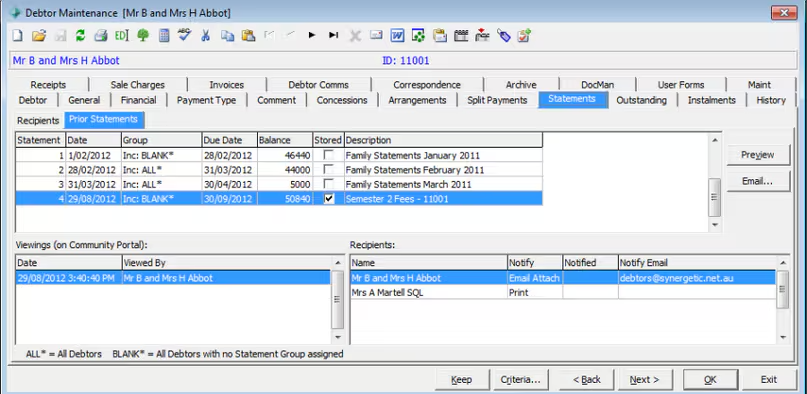Click the black film strip icon

(x=461, y=35)
